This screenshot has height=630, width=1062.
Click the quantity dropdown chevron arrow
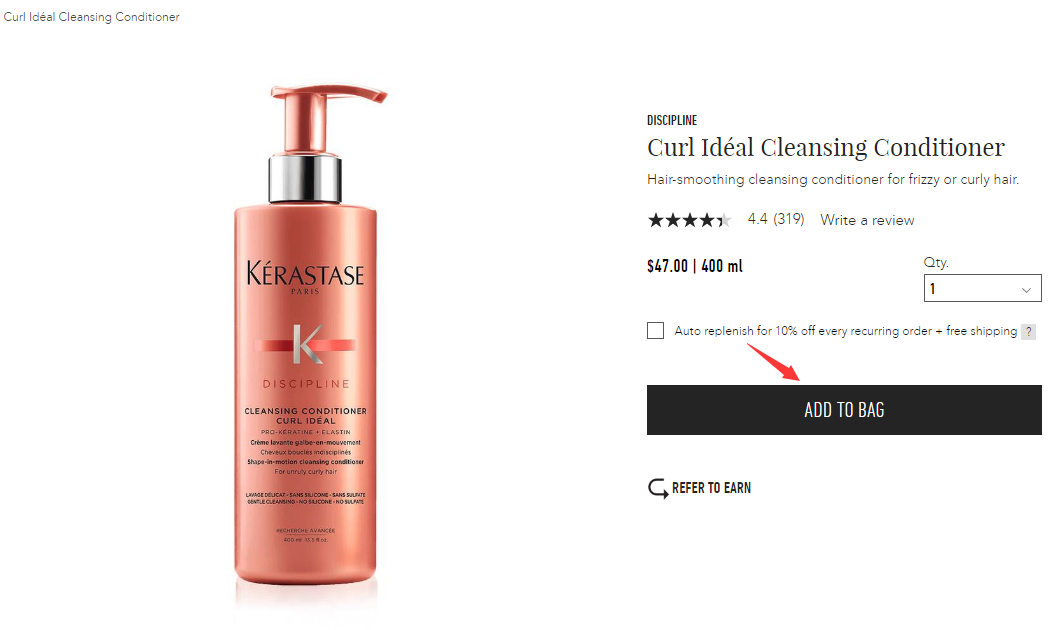[1026, 289]
